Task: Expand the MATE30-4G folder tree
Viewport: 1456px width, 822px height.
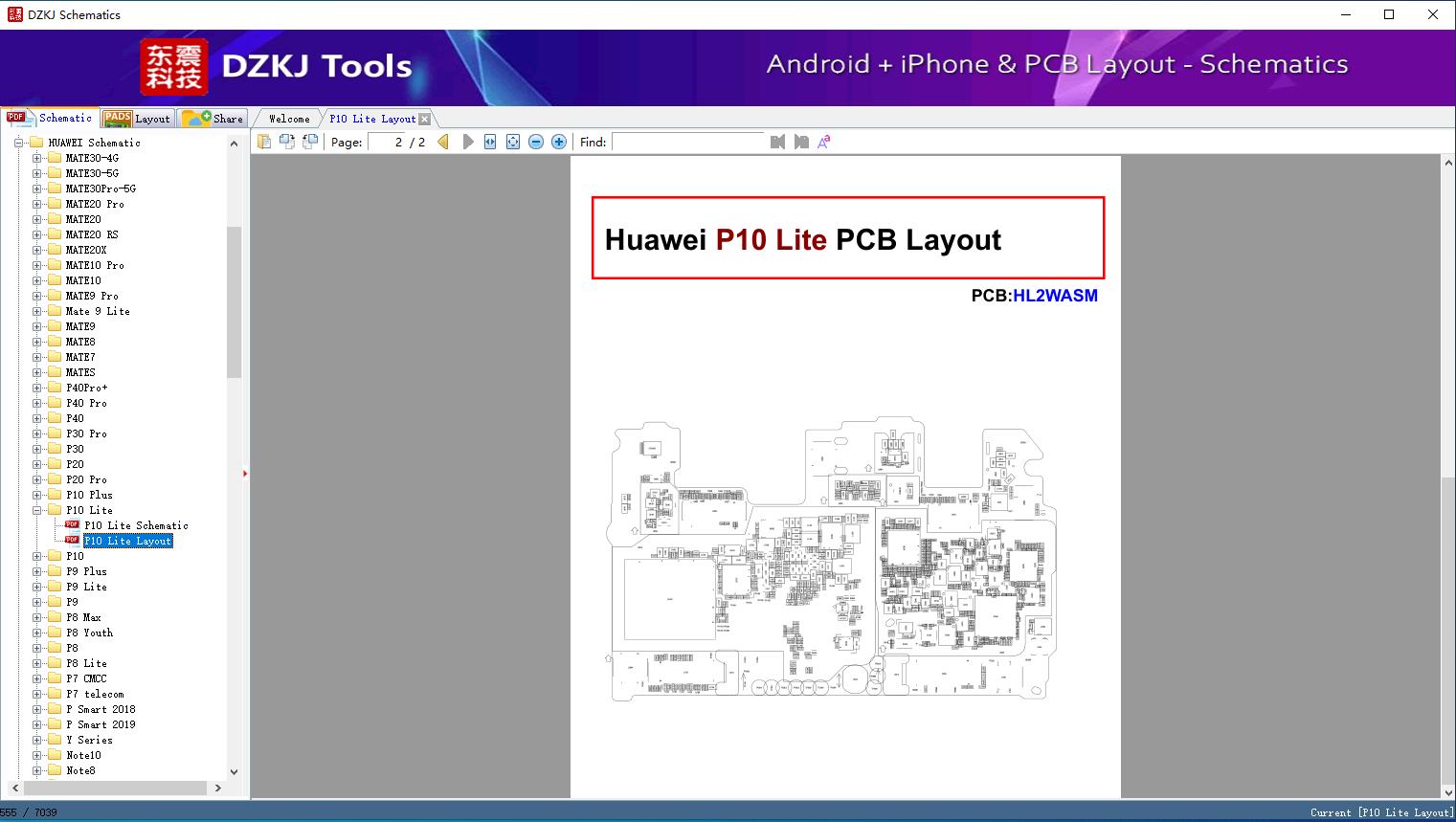Action: pyautogui.click(x=35, y=157)
